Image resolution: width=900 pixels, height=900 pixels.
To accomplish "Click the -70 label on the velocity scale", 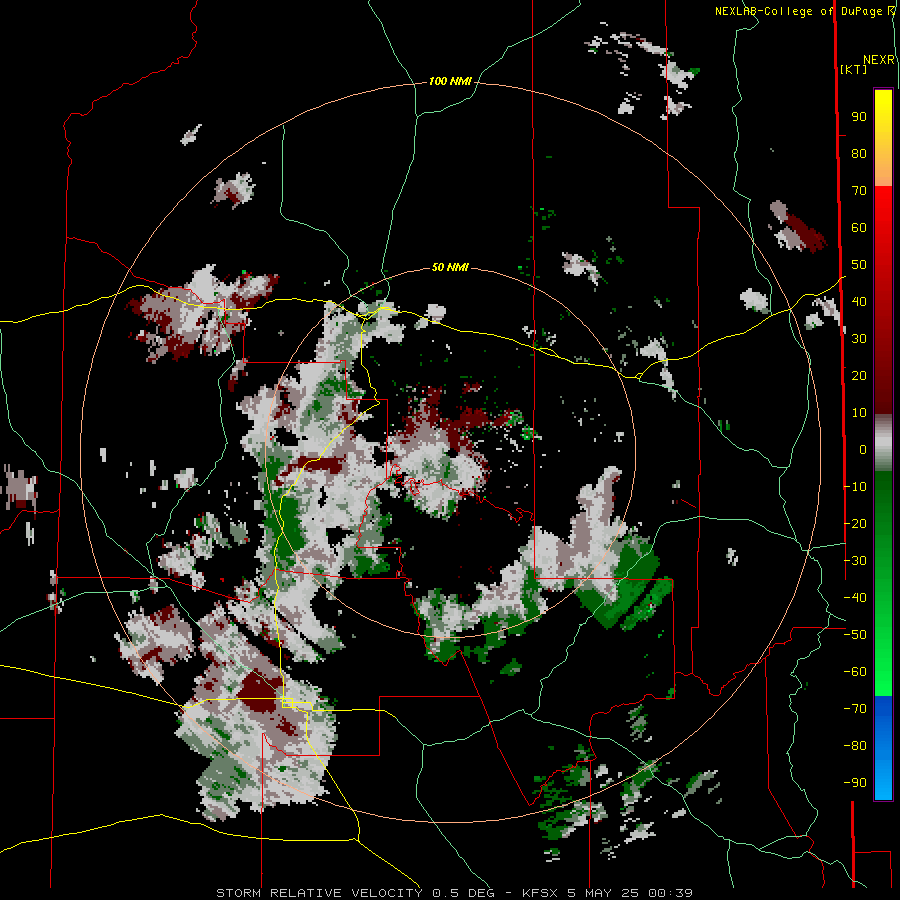I will pyautogui.click(x=855, y=709).
